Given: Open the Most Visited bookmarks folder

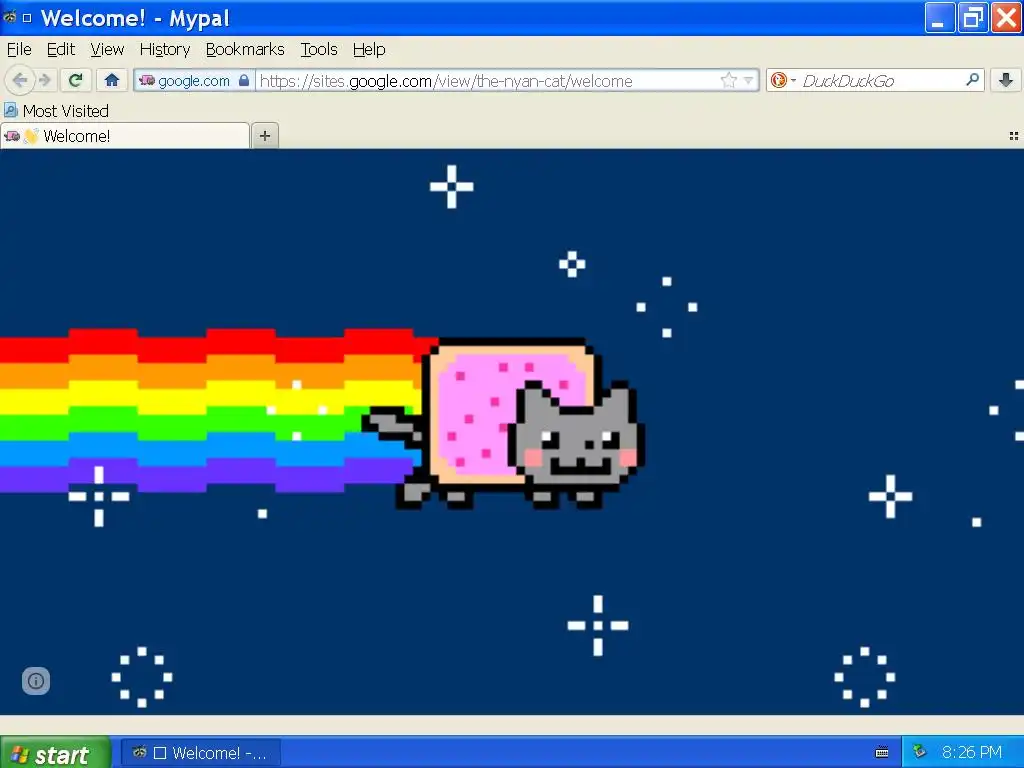Looking at the screenshot, I should tap(56, 111).
